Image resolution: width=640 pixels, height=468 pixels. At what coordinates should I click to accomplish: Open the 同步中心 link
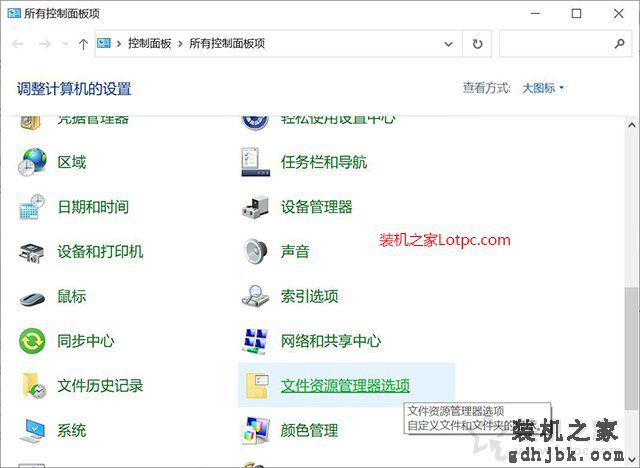pyautogui.click(x=86, y=341)
